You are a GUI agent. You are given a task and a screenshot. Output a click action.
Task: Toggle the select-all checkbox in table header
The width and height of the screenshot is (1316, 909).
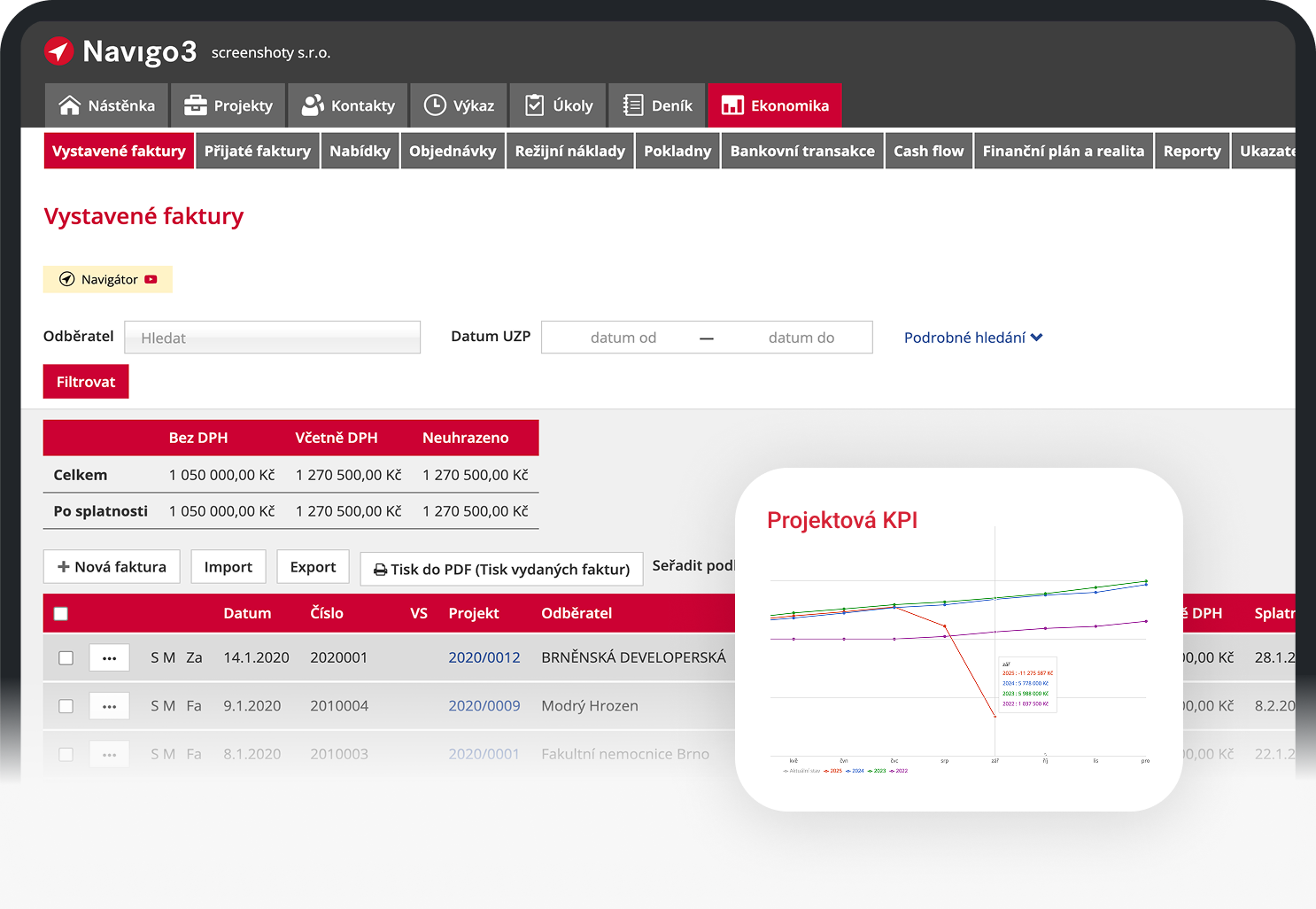coord(61,614)
